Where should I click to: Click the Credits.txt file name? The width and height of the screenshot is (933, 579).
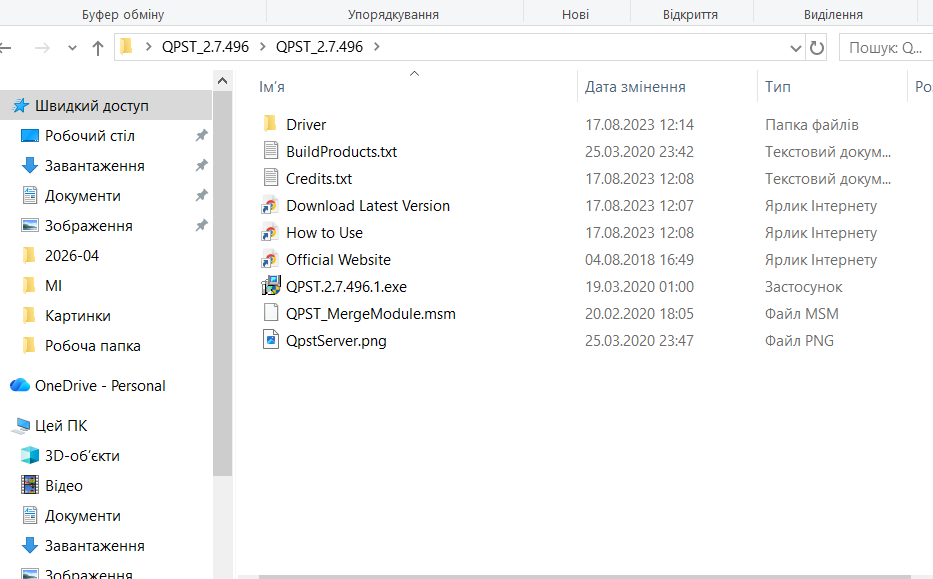(x=319, y=179)
